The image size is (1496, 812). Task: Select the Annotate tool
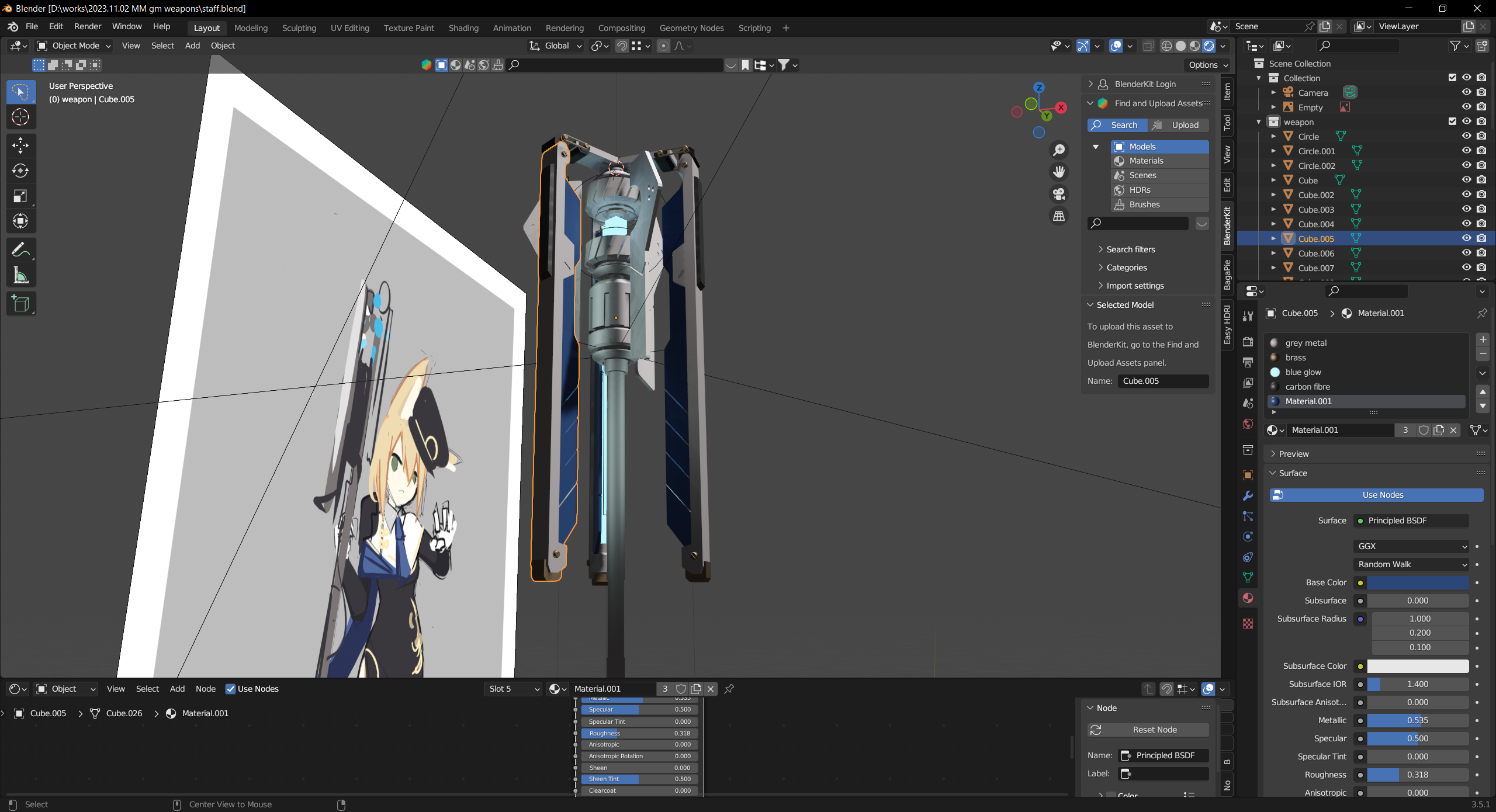pyautogui.click(x=20, y=250)
